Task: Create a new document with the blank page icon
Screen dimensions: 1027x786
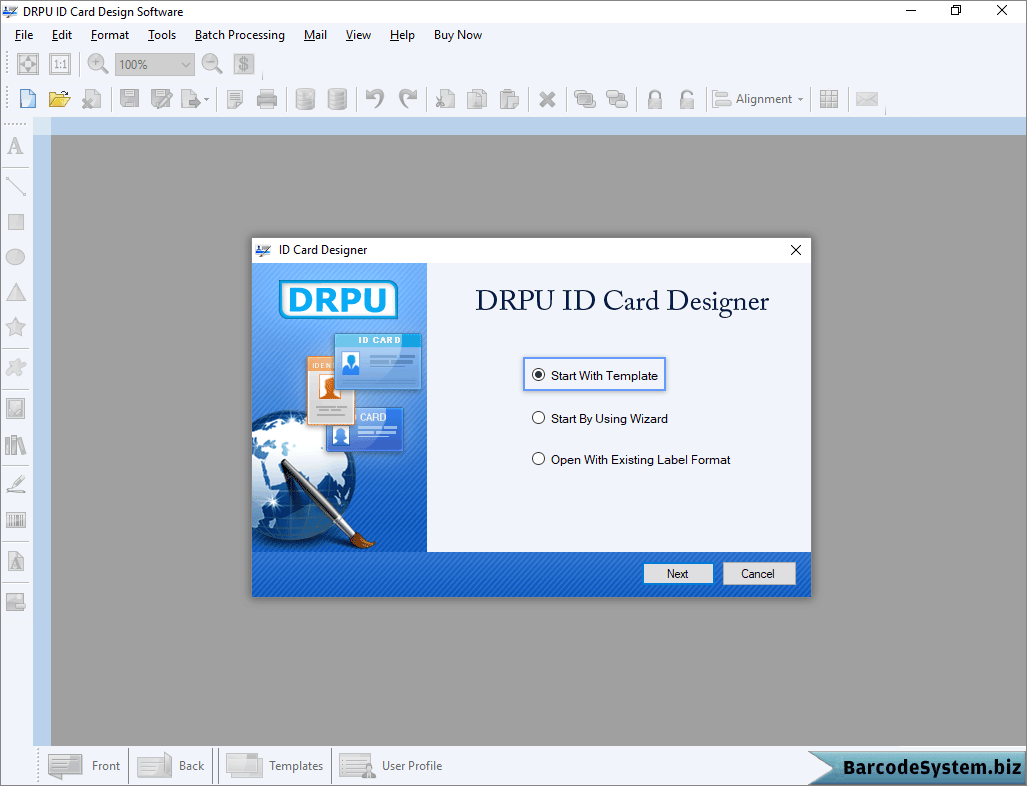Action: (28, 99)
